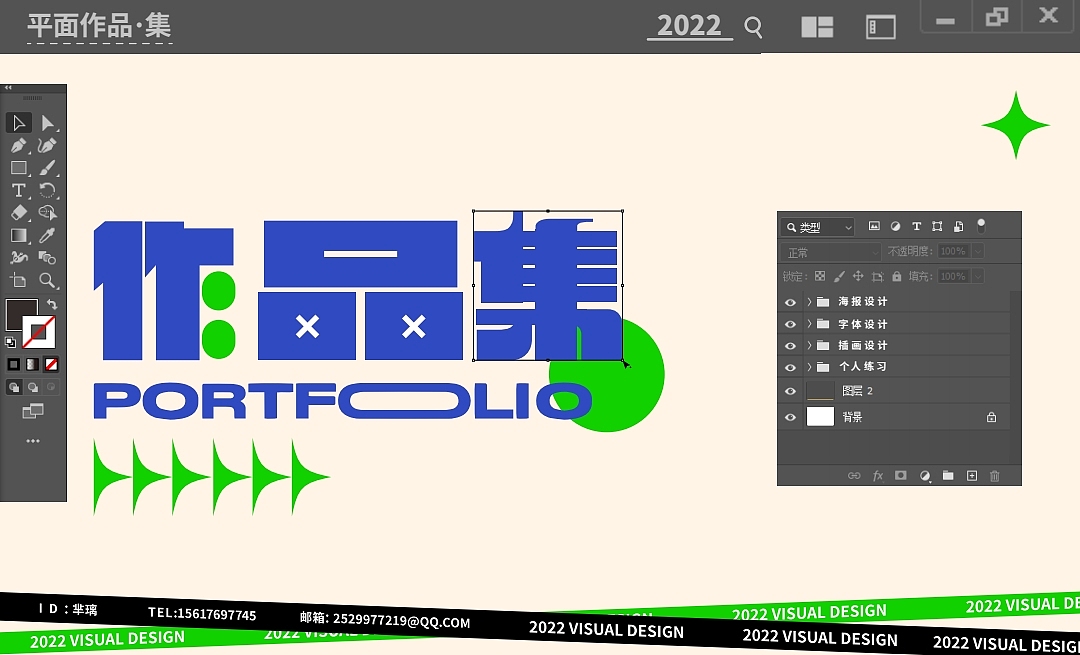This screenshot has width=1080, height=655.
Task: Open the sidebar panel layout icon
Action: (880, 27)
